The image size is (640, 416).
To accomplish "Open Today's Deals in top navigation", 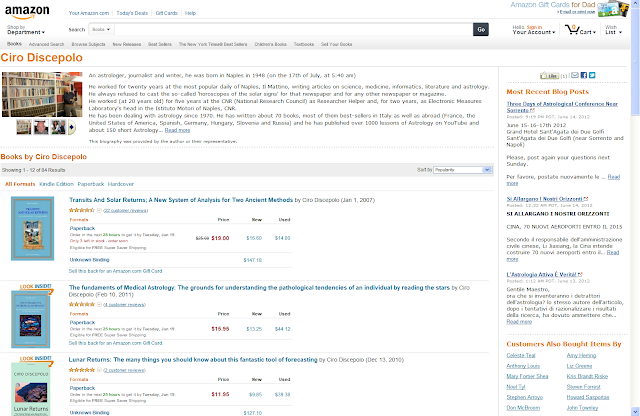I will tap(132, 13).
